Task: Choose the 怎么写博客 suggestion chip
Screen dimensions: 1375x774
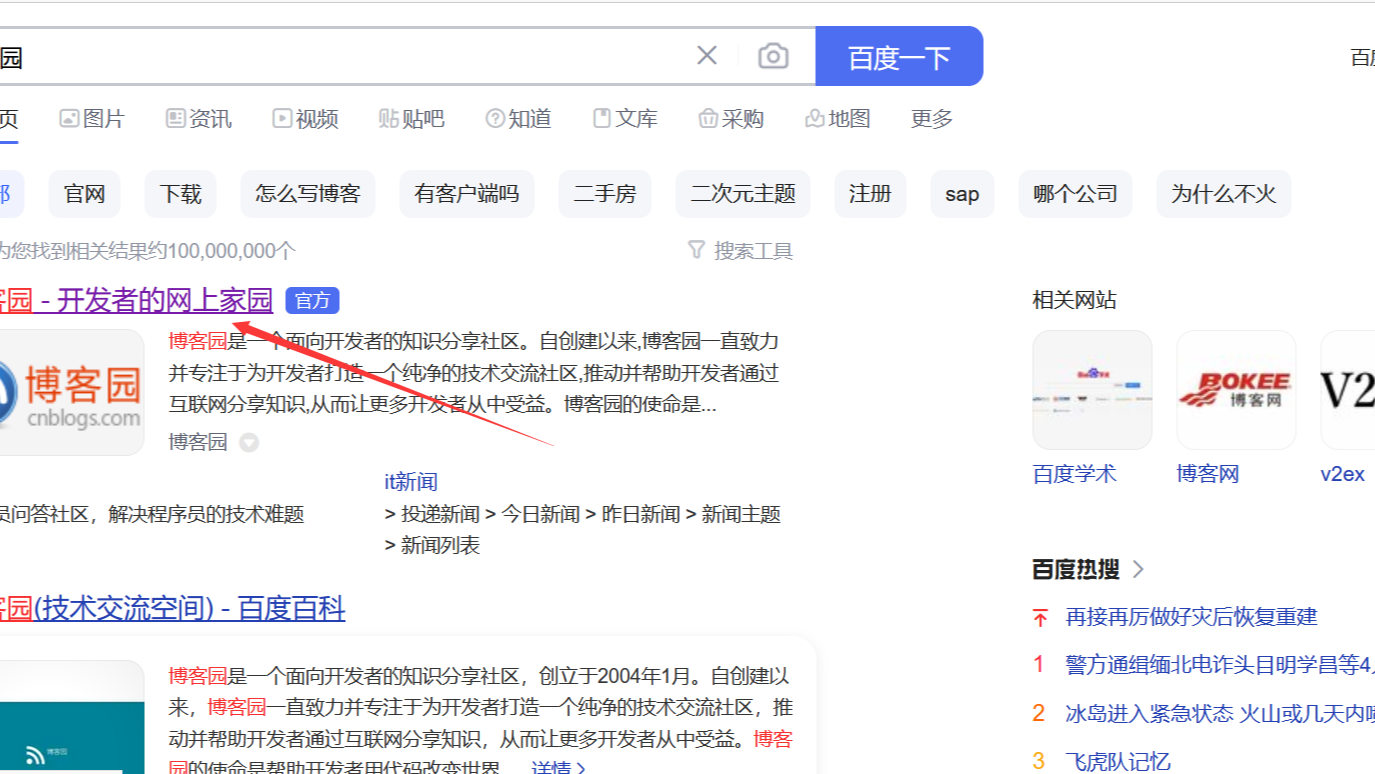Action: [308, 194]
